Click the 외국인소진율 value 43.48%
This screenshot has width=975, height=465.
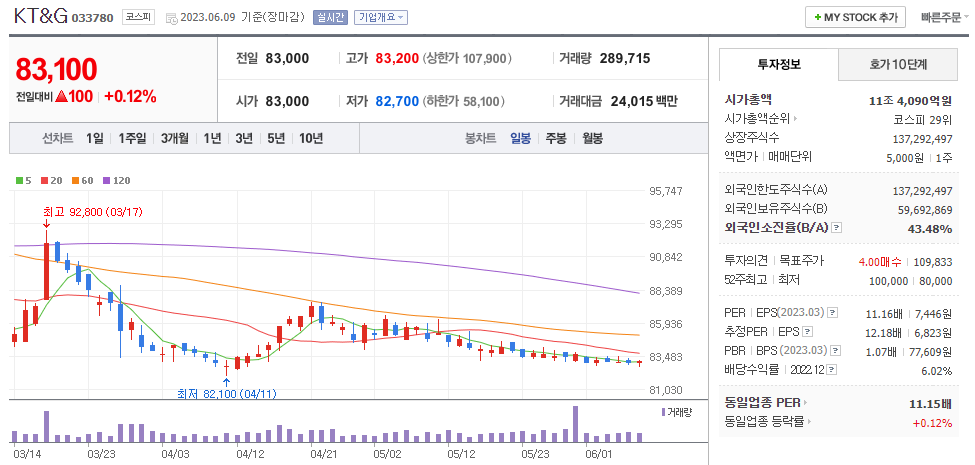pos(930,229)
